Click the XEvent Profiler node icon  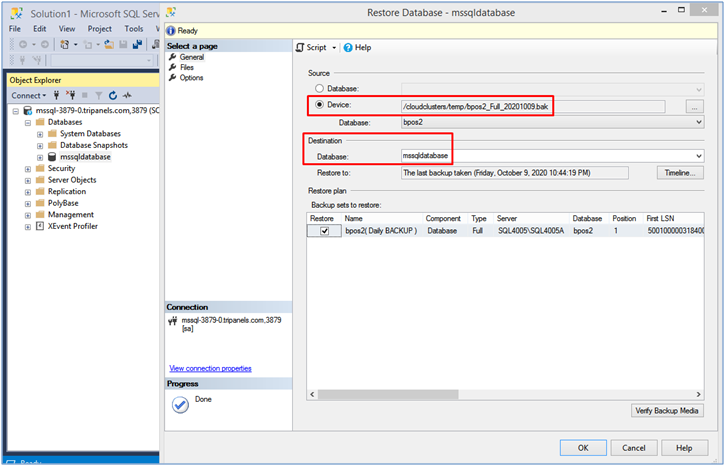[x=40, y=227]
